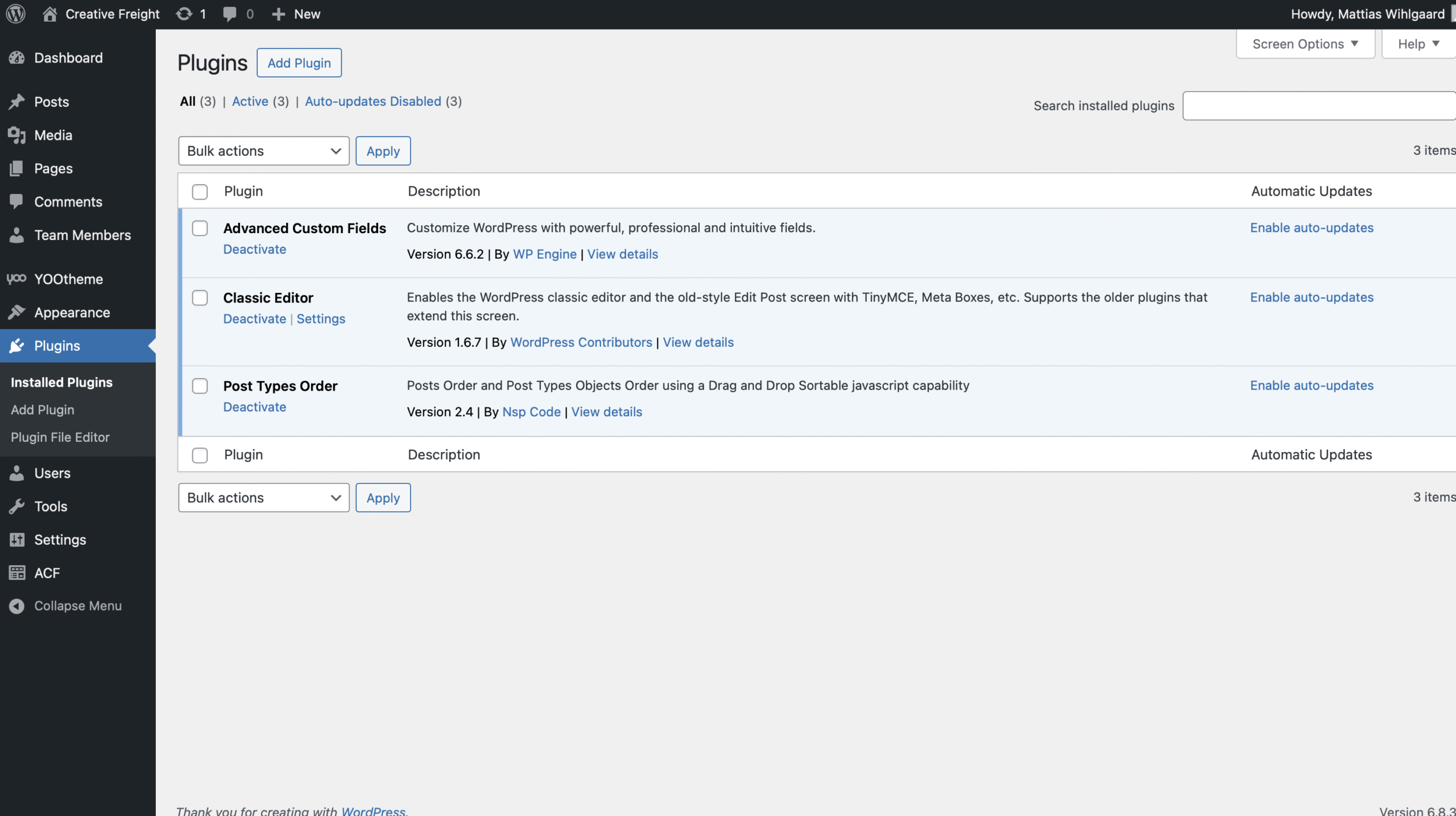1456x816 pixels.
Task: Open the ACF sidebar icon
Action: click(x=17, y=573)
